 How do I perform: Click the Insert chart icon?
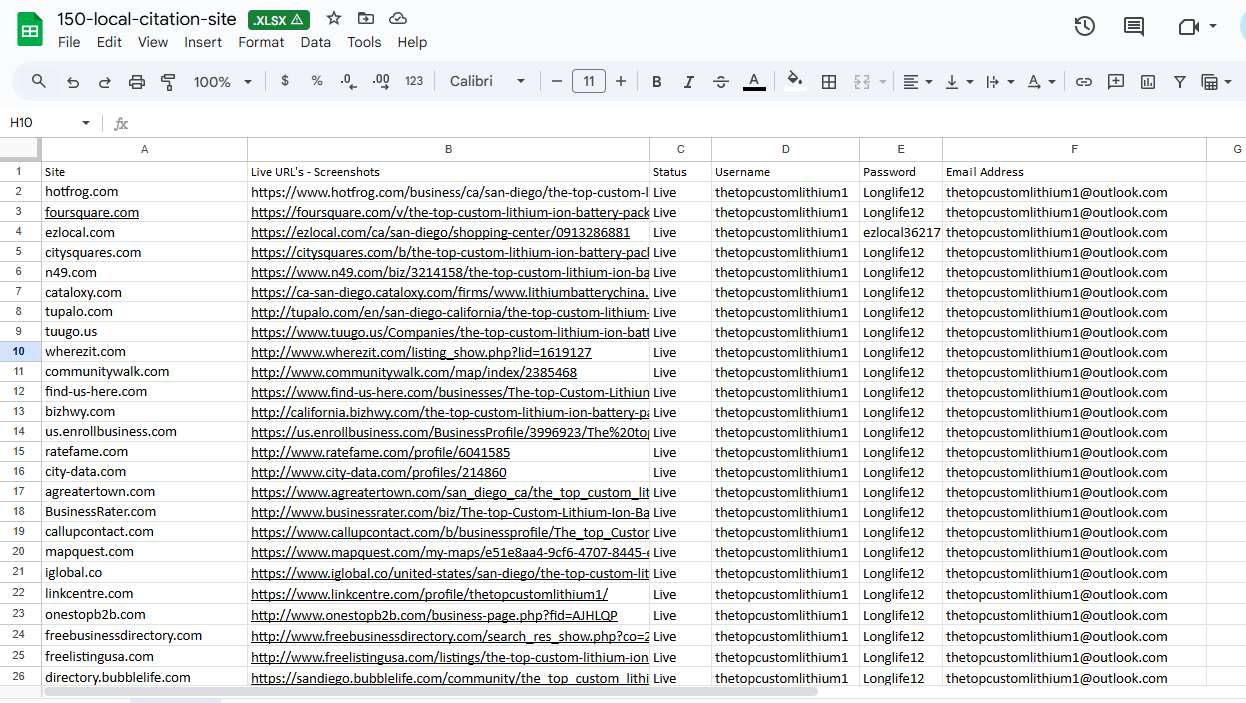tap(1148, 82)
